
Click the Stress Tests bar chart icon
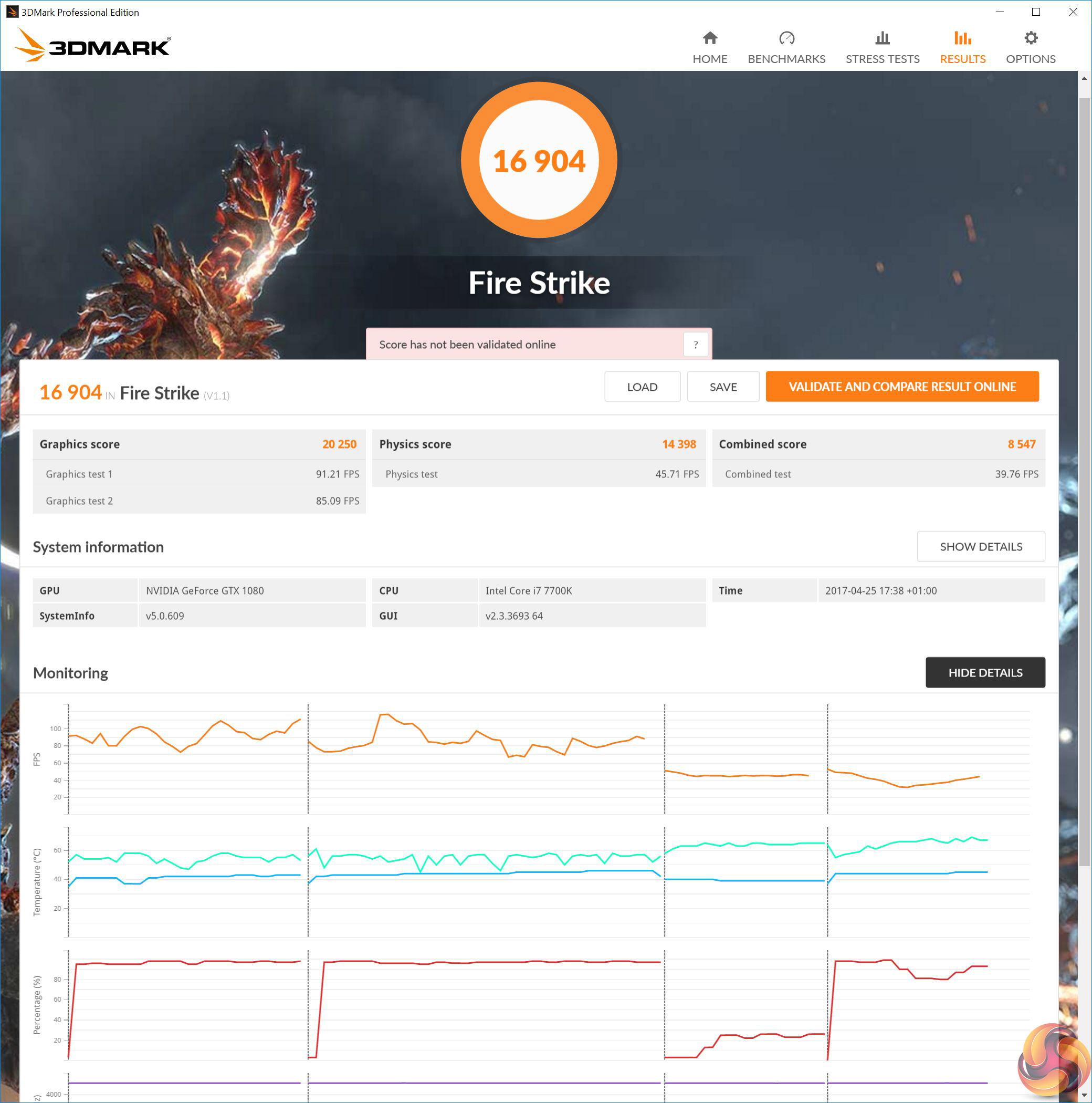(882, 38)
